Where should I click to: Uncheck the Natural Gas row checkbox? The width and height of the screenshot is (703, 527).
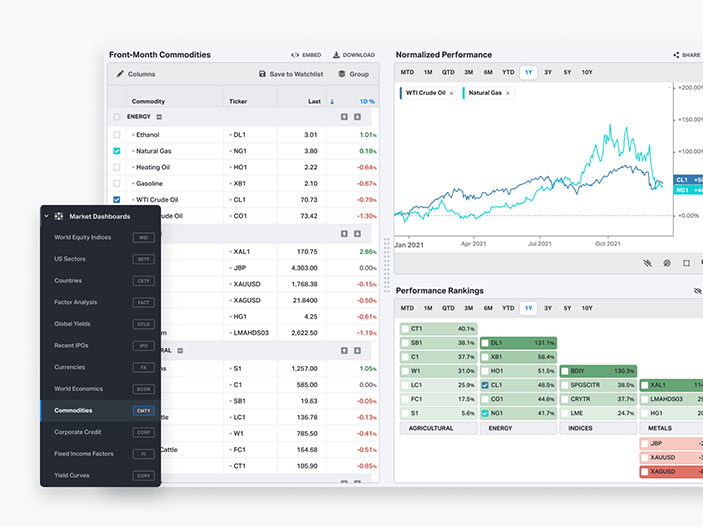pyautogui.click(x=117, y=151)
